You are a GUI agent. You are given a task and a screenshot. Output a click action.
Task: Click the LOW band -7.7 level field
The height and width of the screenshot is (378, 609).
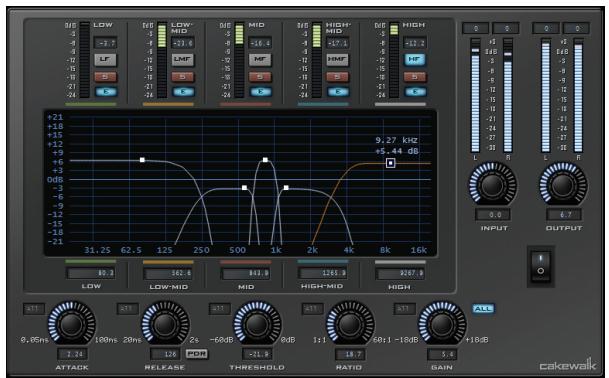click(x=106, y=43)
